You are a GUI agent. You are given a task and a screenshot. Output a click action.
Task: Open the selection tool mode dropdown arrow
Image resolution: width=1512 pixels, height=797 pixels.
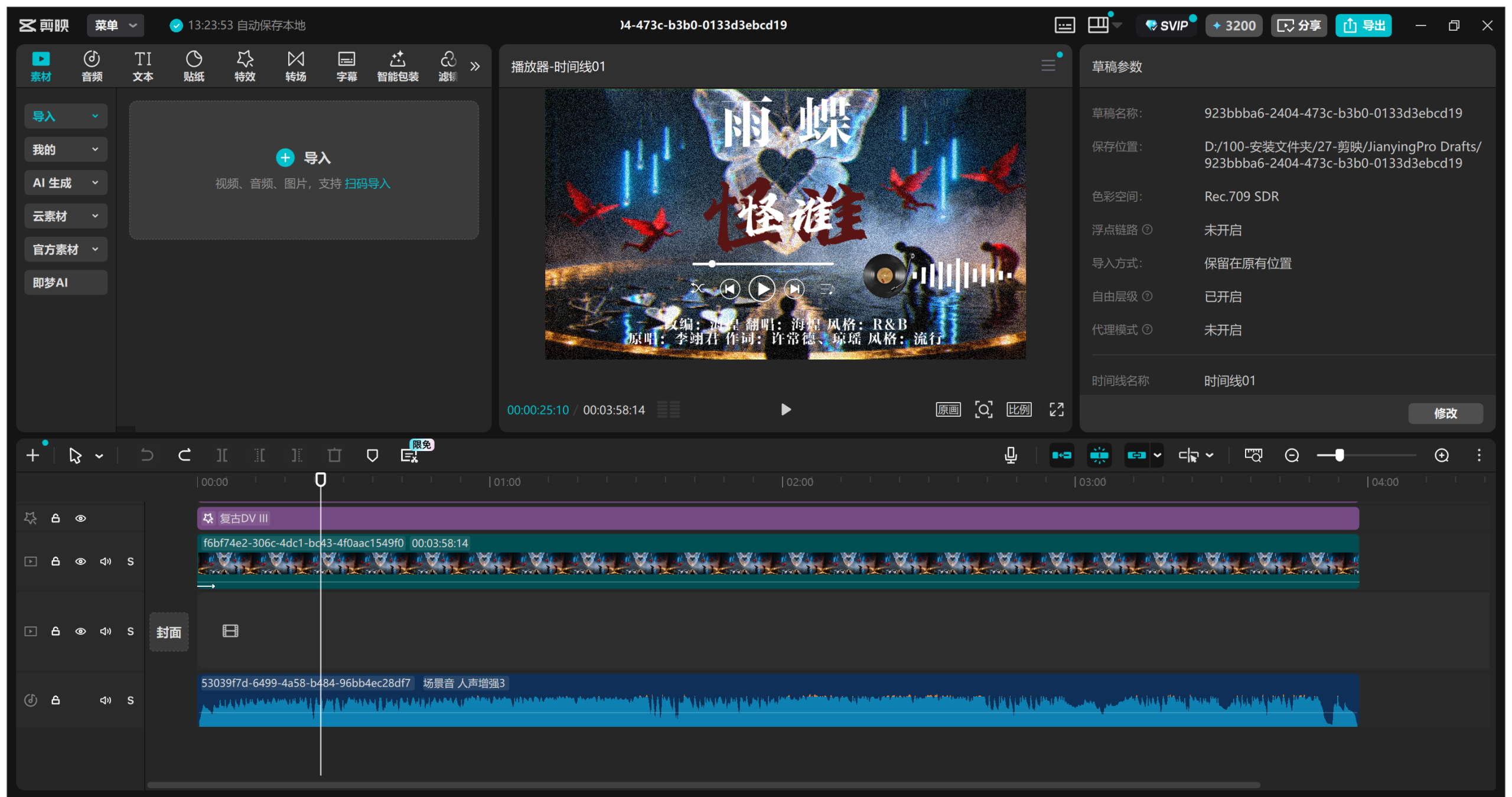pyautogui.click(x=99, y=456)
